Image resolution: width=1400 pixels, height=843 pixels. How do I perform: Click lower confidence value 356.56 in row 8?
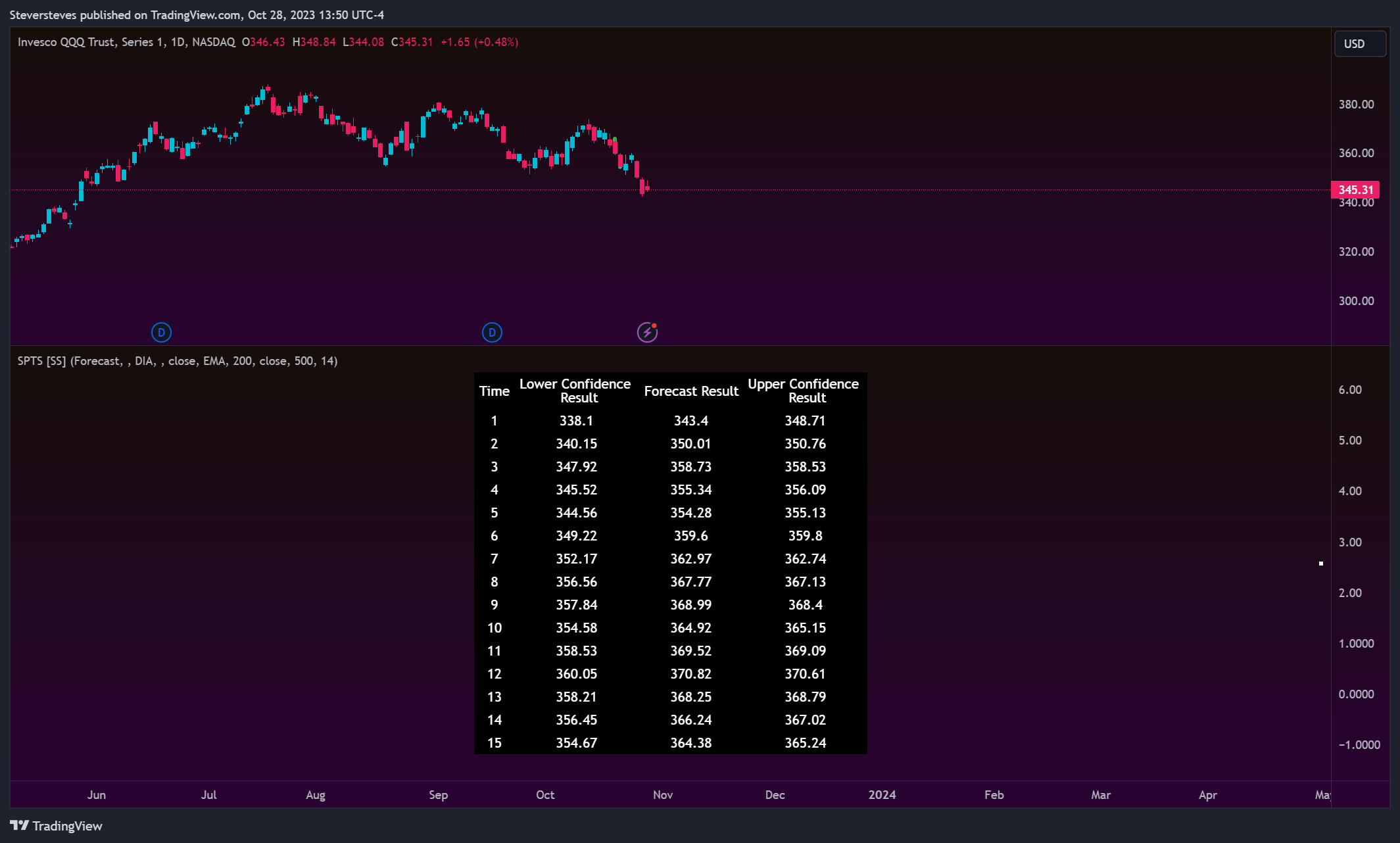coord(577,582)
